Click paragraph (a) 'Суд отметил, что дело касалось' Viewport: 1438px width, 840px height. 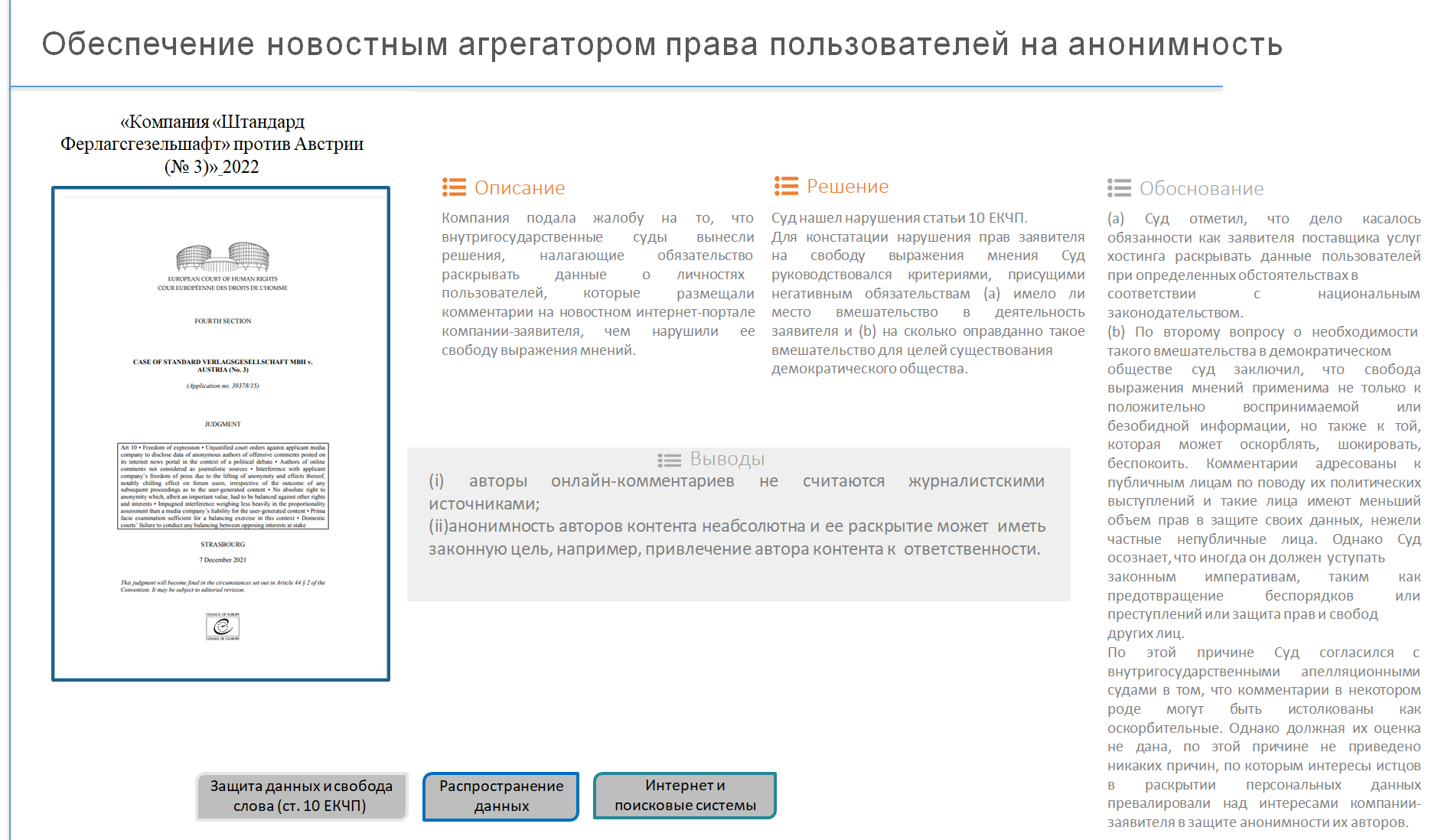(x=1264, y=265)
